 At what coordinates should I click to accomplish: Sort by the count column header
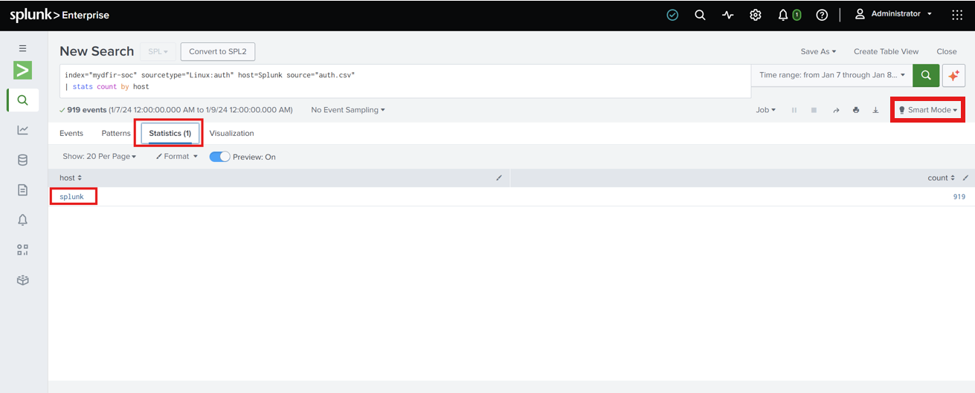tap(941, 178)
